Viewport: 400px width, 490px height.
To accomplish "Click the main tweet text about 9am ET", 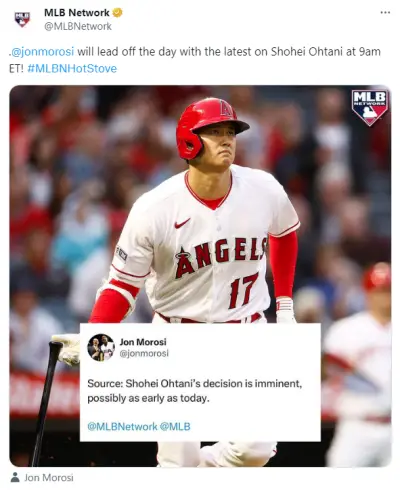I will (195, 60).
